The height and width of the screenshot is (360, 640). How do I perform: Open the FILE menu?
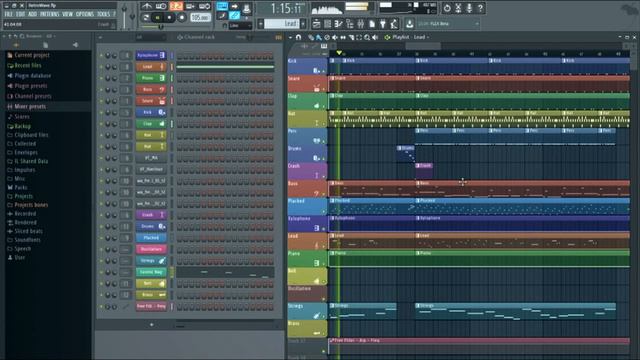click(8, 14)
